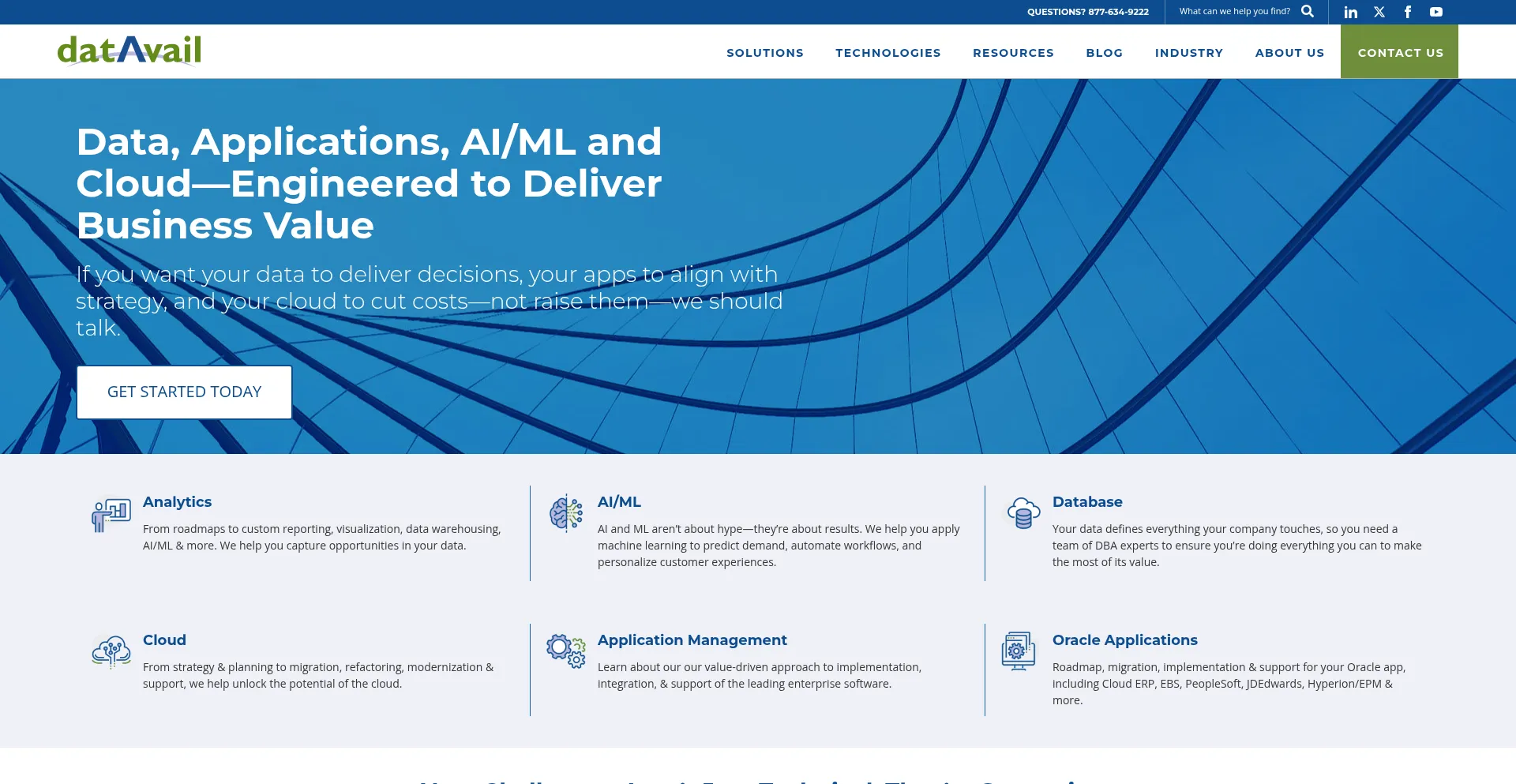Viewport: 1516px width, 784px height.
Task: Open the YouTube icon link
Action: [1436, 12]
